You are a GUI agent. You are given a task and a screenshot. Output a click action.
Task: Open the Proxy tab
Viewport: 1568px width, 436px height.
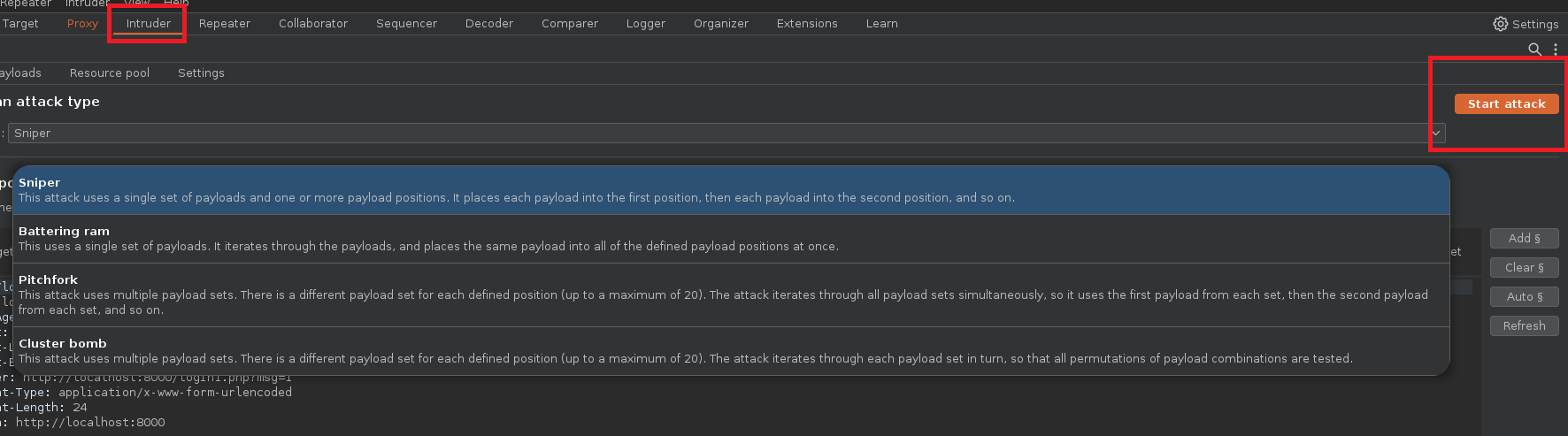[x=82, y=24]
